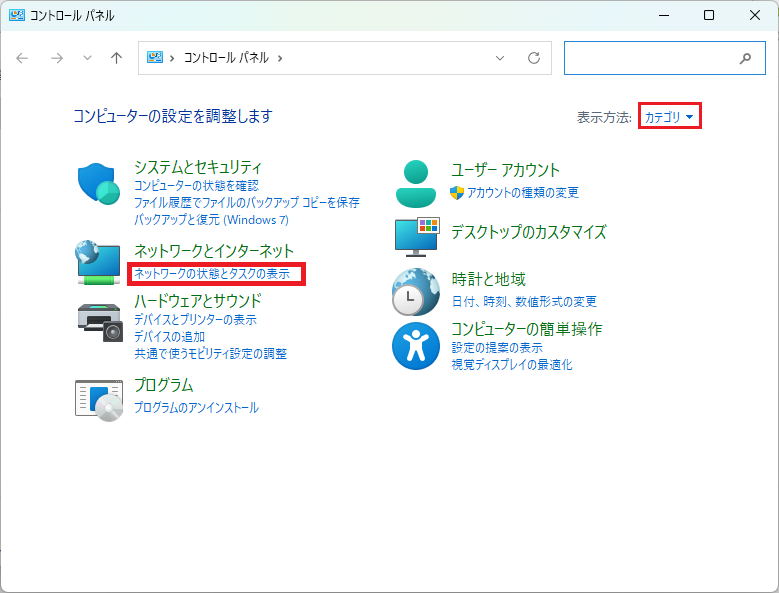Screen dimensions: 779x593
Task: Click the Desktop Customization monitor icon
Action: click(415, 235)
